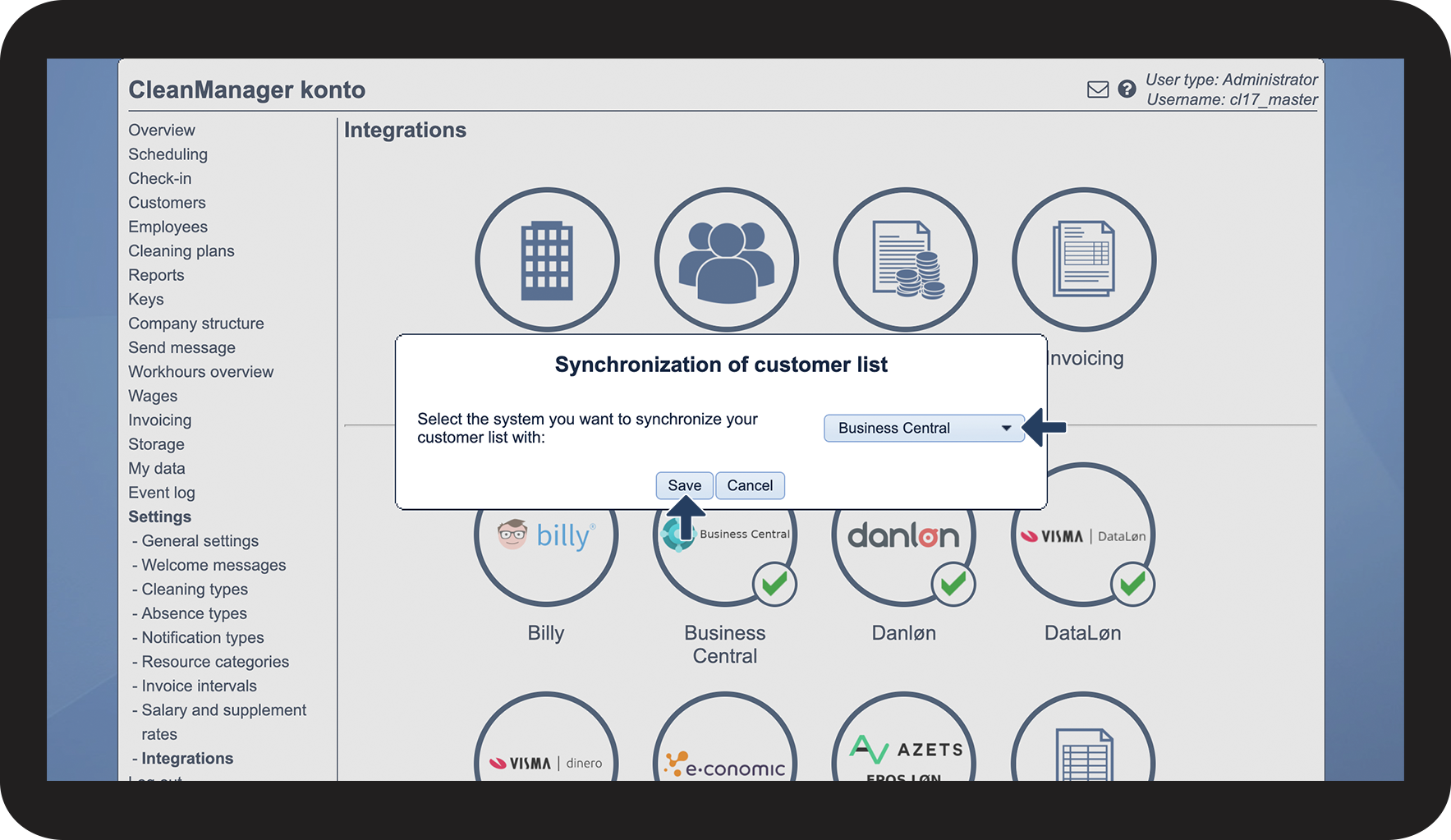Cancel the customer list synchronization dialog
Screen dimensions: 1451x840
pos(750,485)
